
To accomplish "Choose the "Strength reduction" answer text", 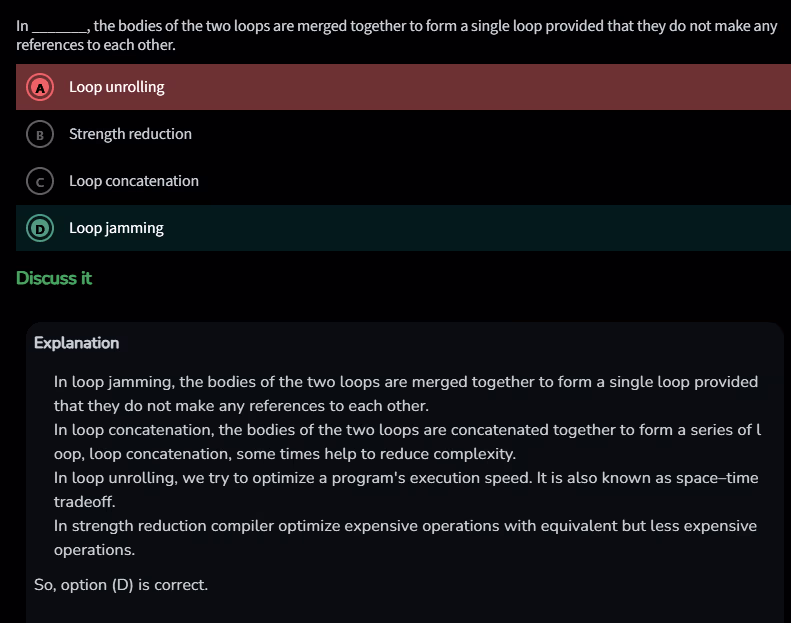I will (x=130, y=134).
